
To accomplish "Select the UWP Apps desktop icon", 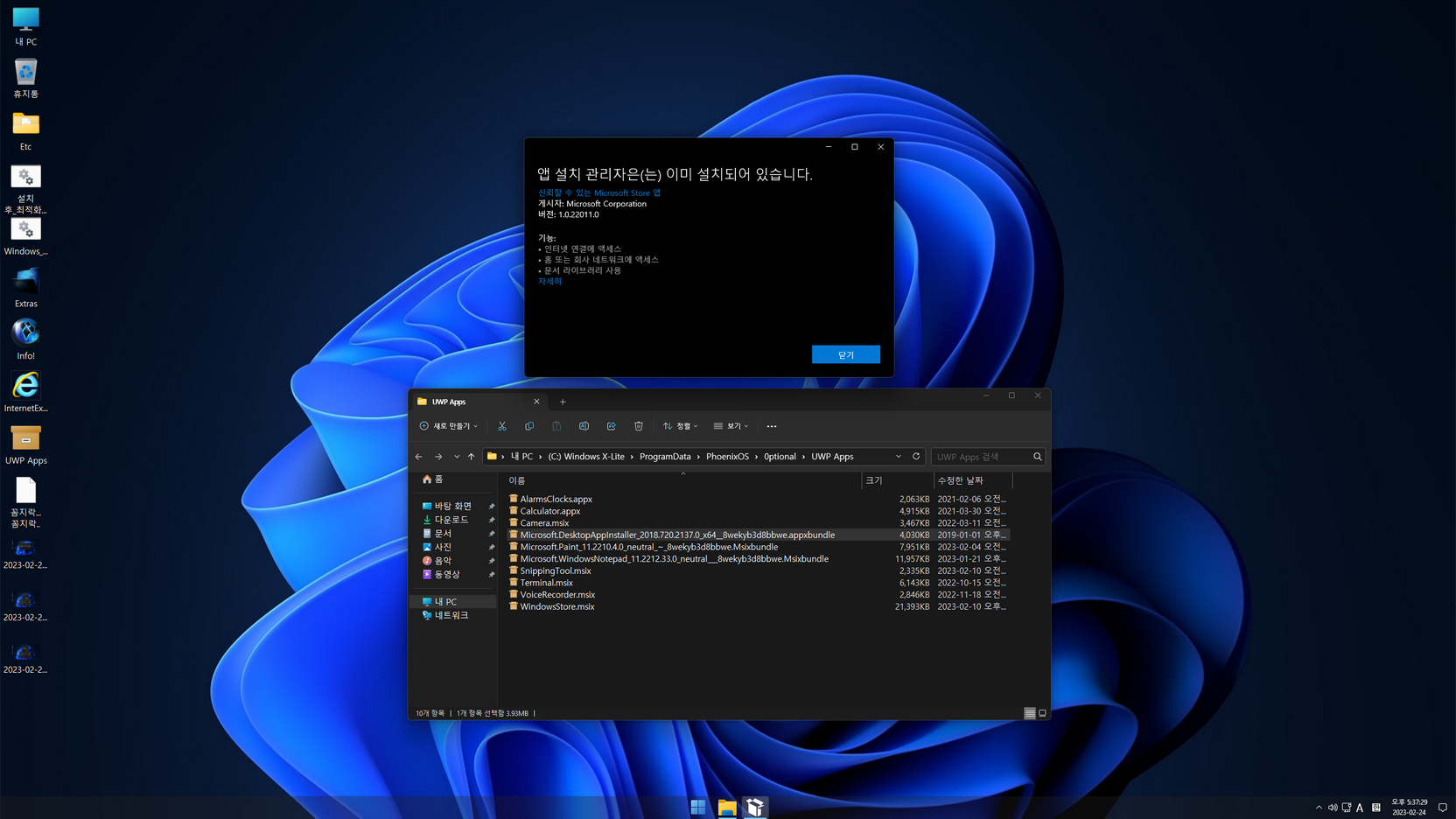I will click(x=25, y=444).
